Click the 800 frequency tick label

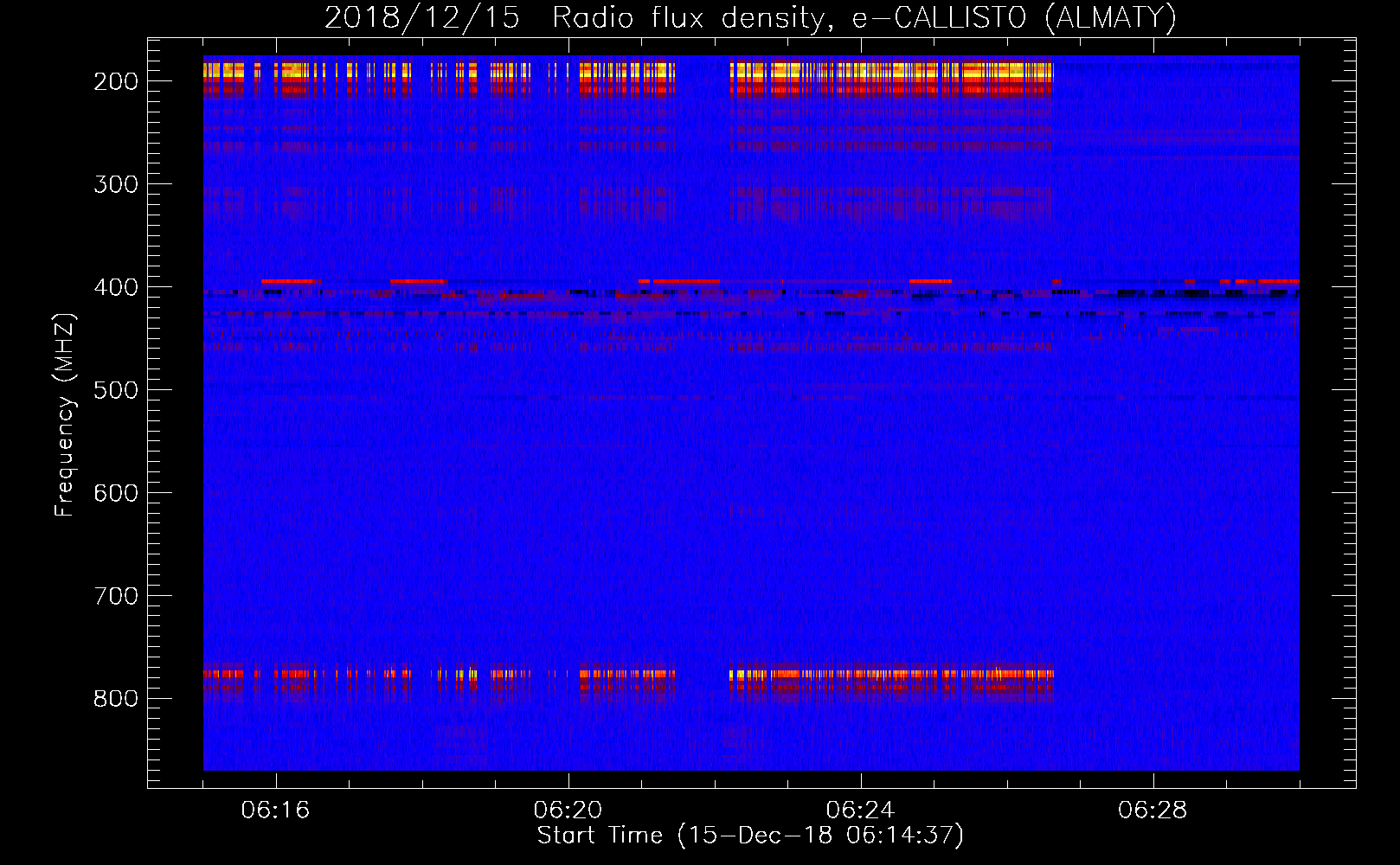tap(116, 699)
